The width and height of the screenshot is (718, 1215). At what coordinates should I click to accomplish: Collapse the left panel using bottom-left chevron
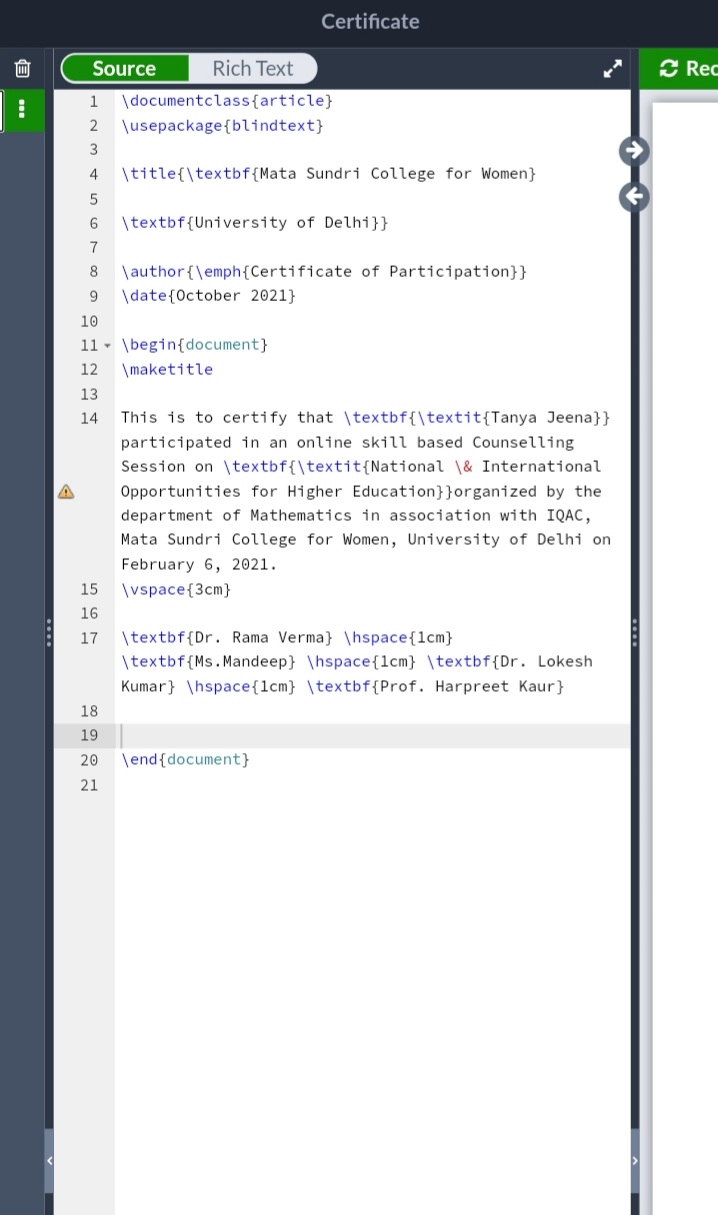click(x=49, y=1160)
